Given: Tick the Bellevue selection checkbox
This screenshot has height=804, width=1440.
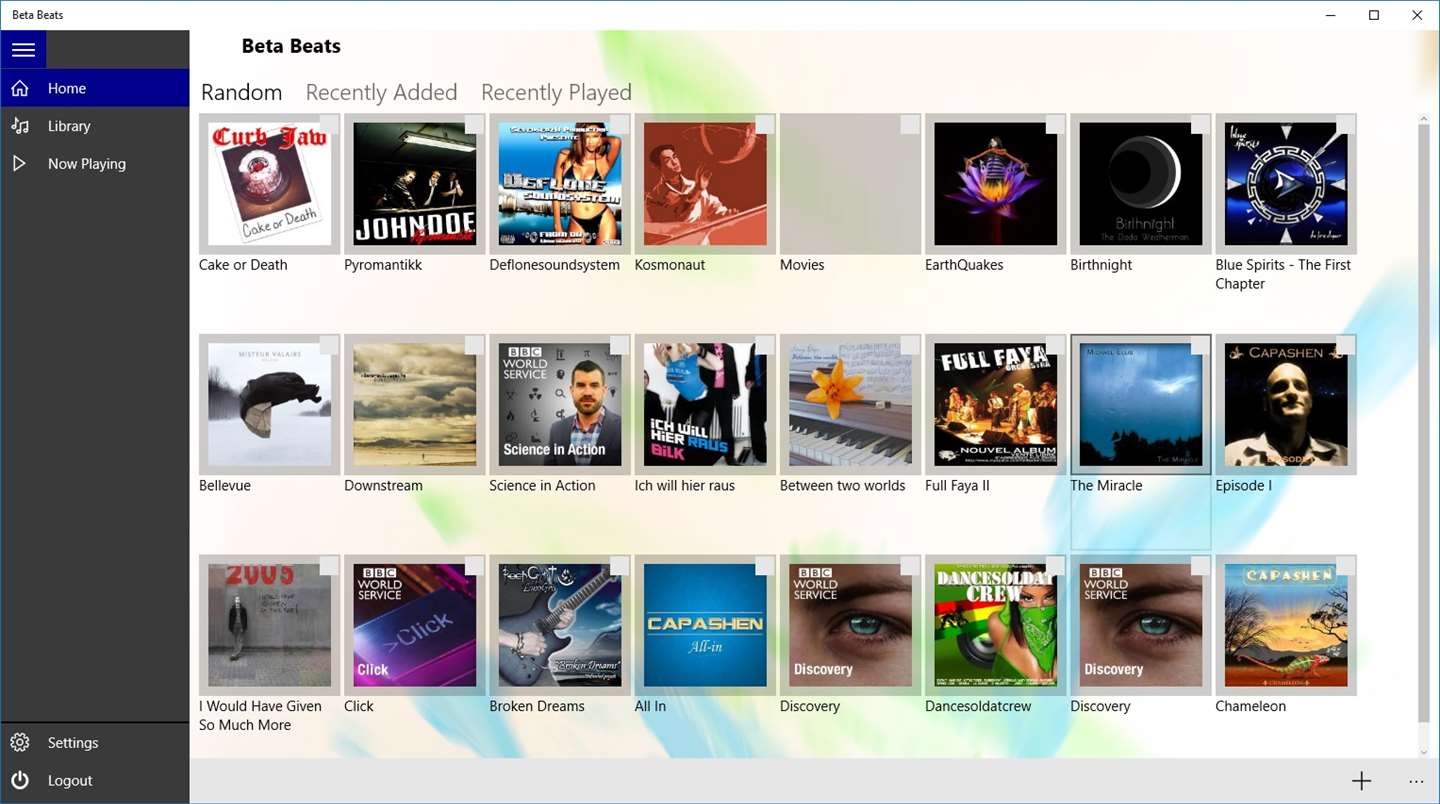Looking at the screenshot, I should coord(329,345).
